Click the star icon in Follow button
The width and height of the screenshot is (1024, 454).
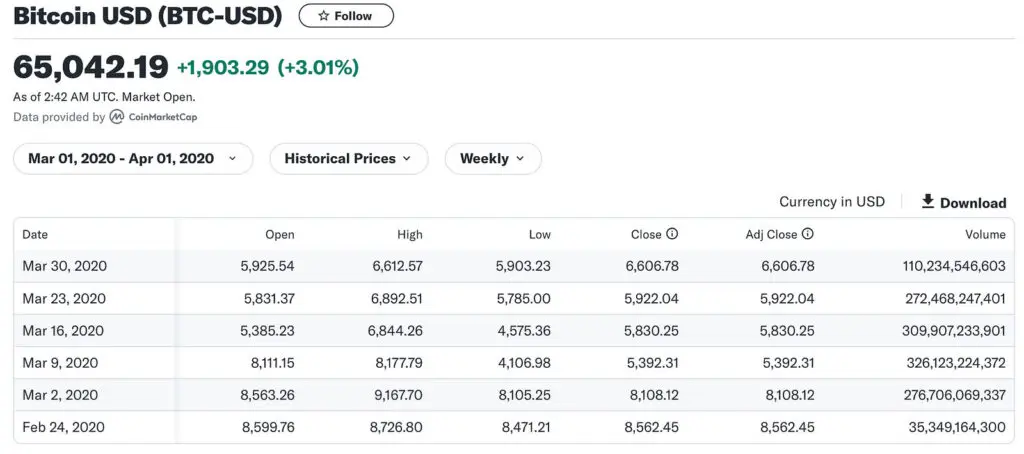pos(323,16)
